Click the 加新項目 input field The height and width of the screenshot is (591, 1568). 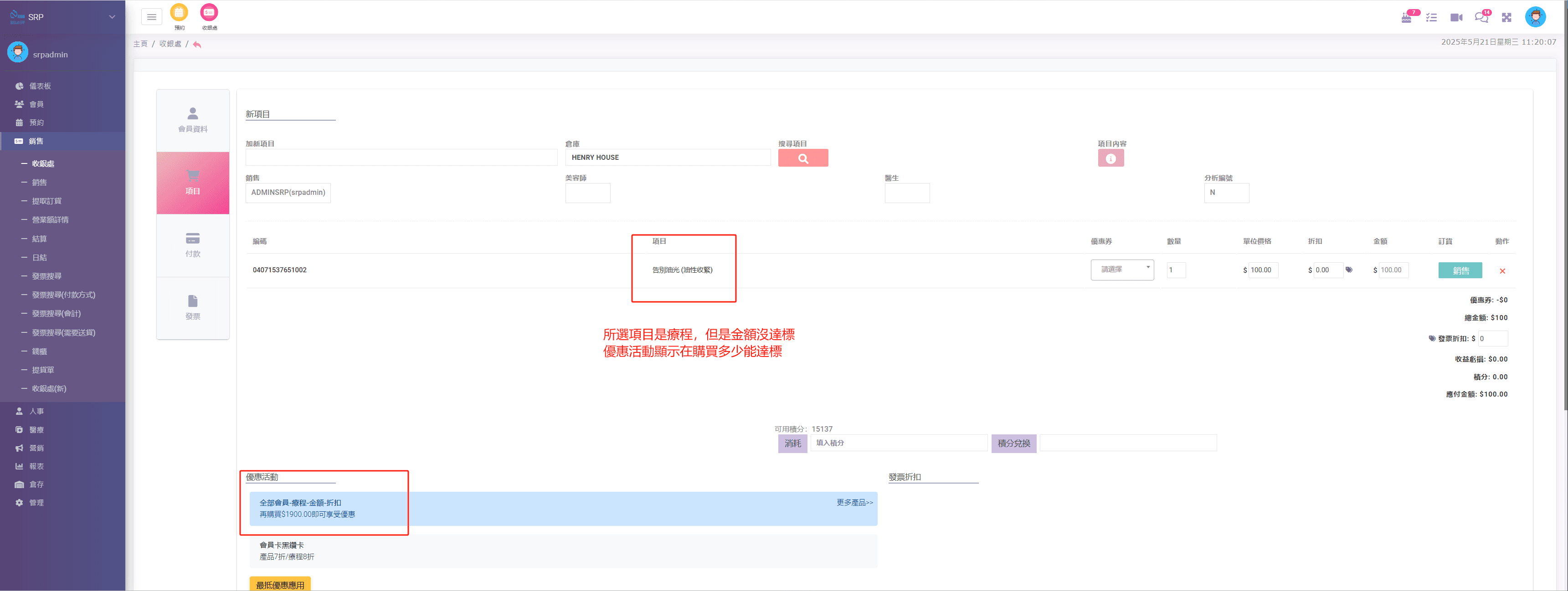tap(401, 158)
